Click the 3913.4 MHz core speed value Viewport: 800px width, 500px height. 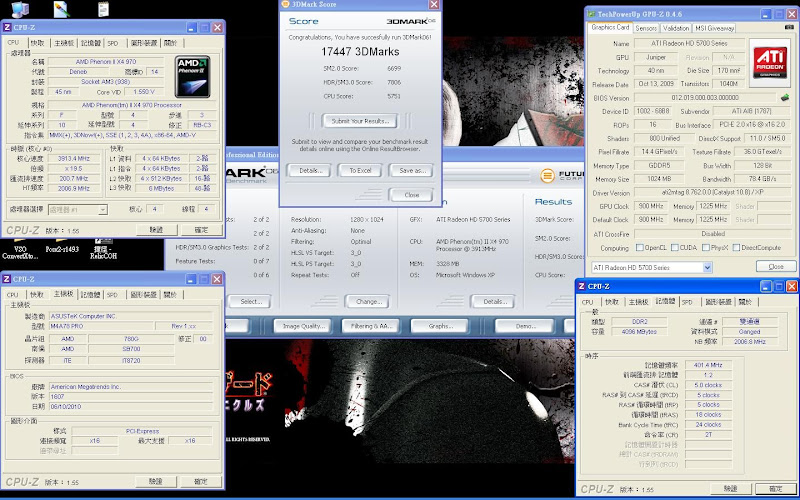73,159
